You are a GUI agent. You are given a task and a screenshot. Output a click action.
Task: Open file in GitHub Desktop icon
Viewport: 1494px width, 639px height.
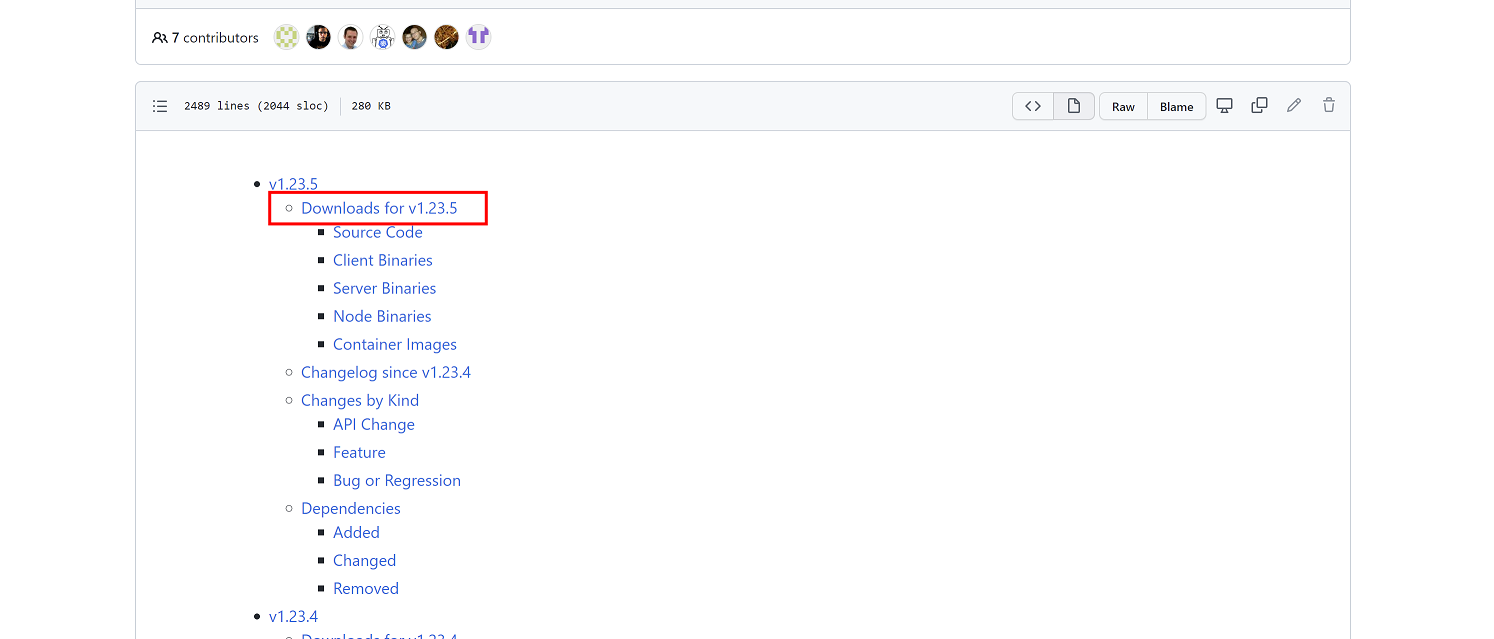point(1225,105)
